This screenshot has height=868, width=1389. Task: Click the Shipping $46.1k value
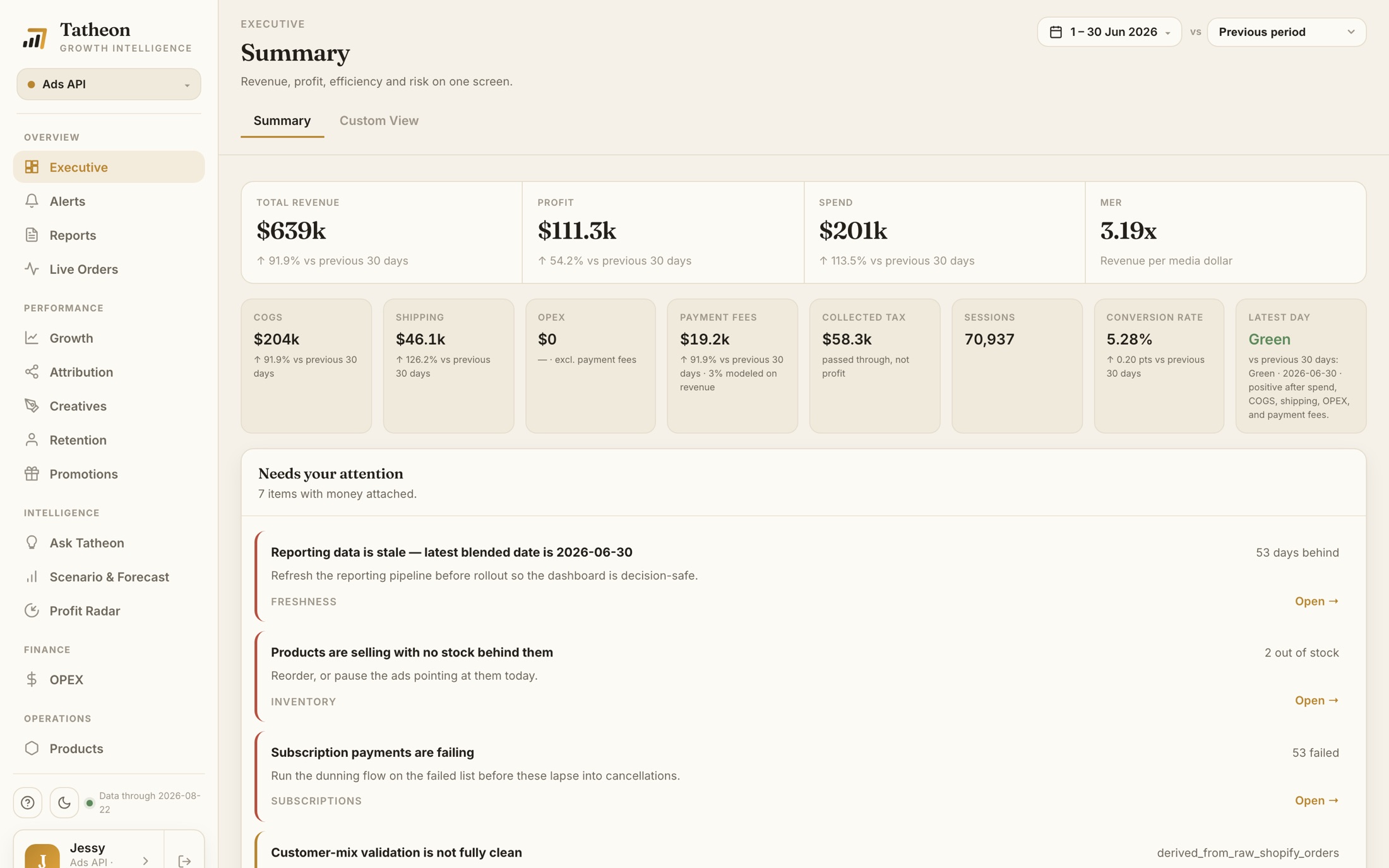(x=420, y=339)
